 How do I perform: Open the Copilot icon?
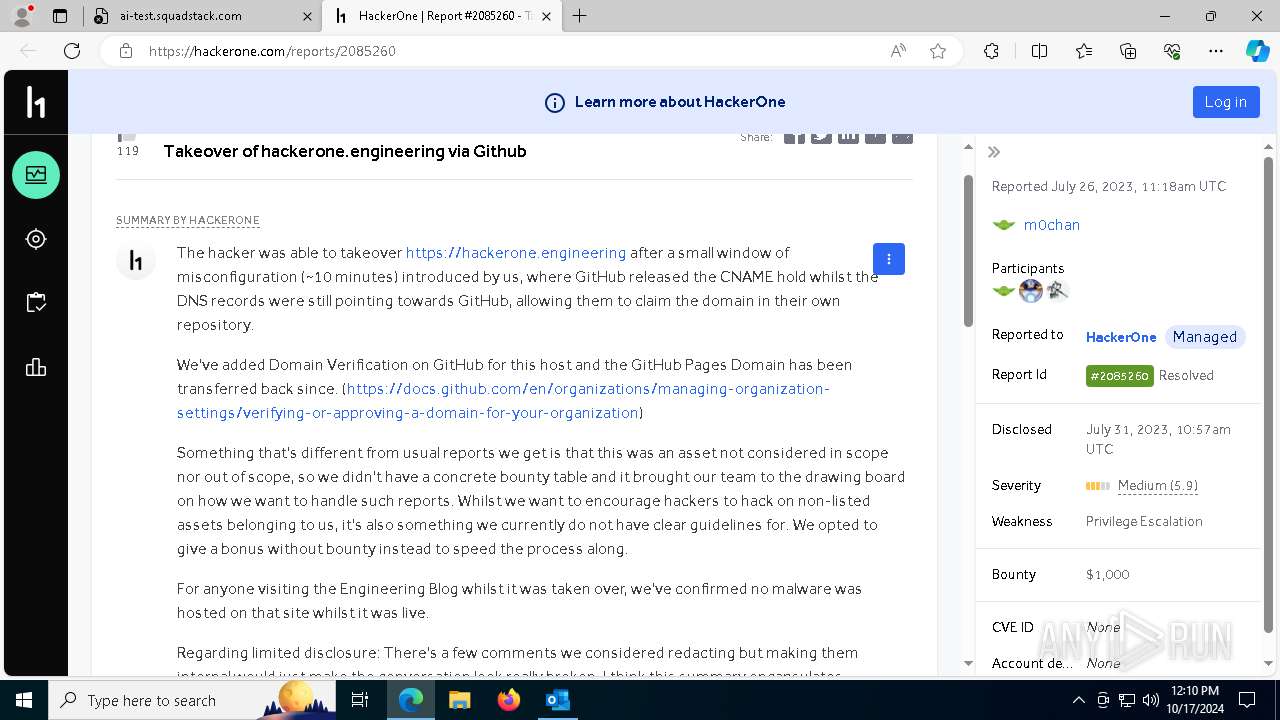pyautogui.click(x=1257, y=51)
